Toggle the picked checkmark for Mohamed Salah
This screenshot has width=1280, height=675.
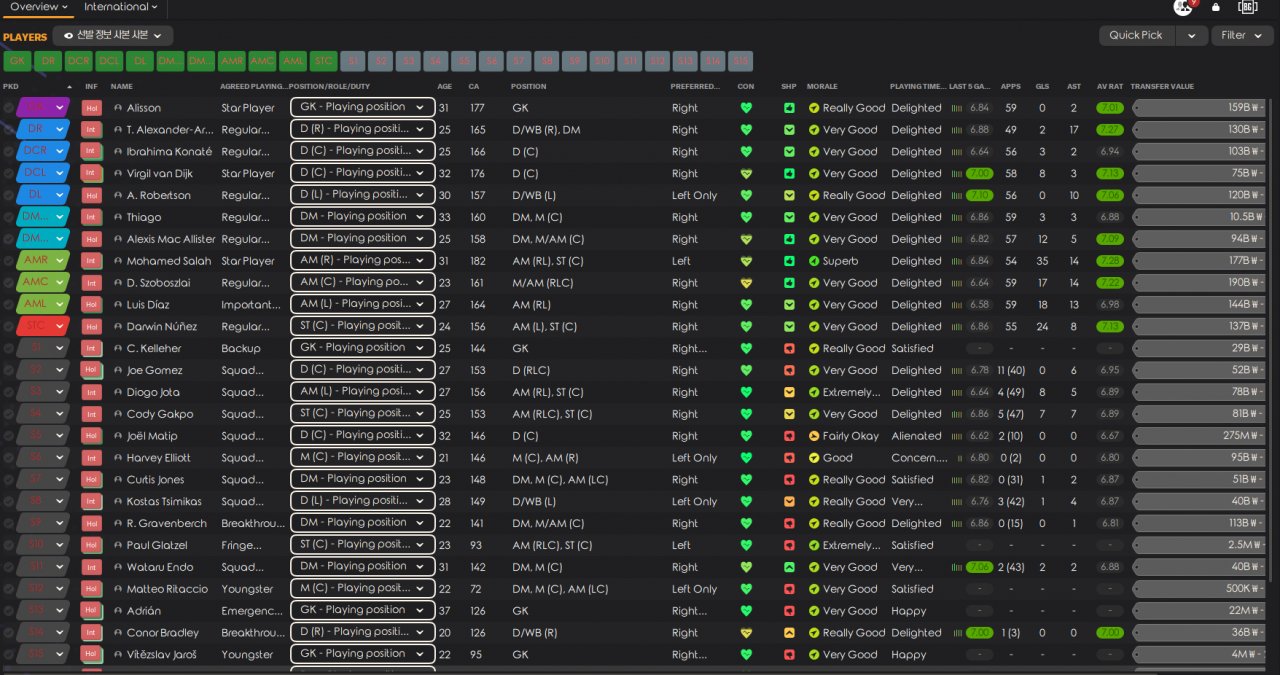[x=9, y=261]
